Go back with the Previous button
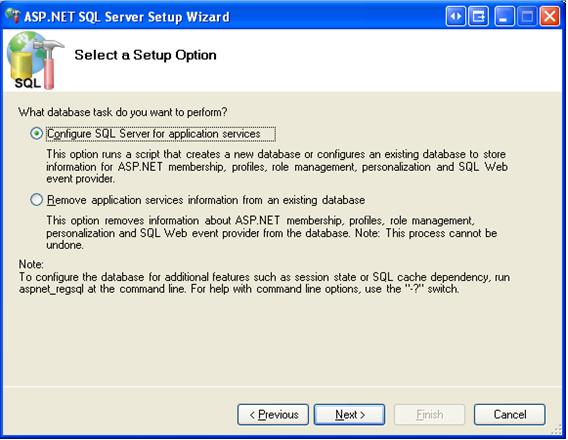Viewport: 568px width, 440px height. click(273, 415)
